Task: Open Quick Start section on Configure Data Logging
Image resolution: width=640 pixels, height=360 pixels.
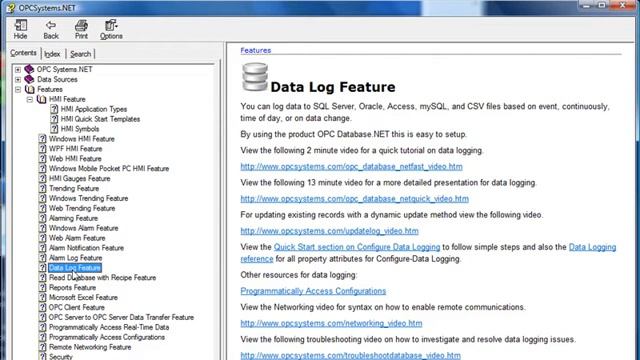Action: [357, 247]
